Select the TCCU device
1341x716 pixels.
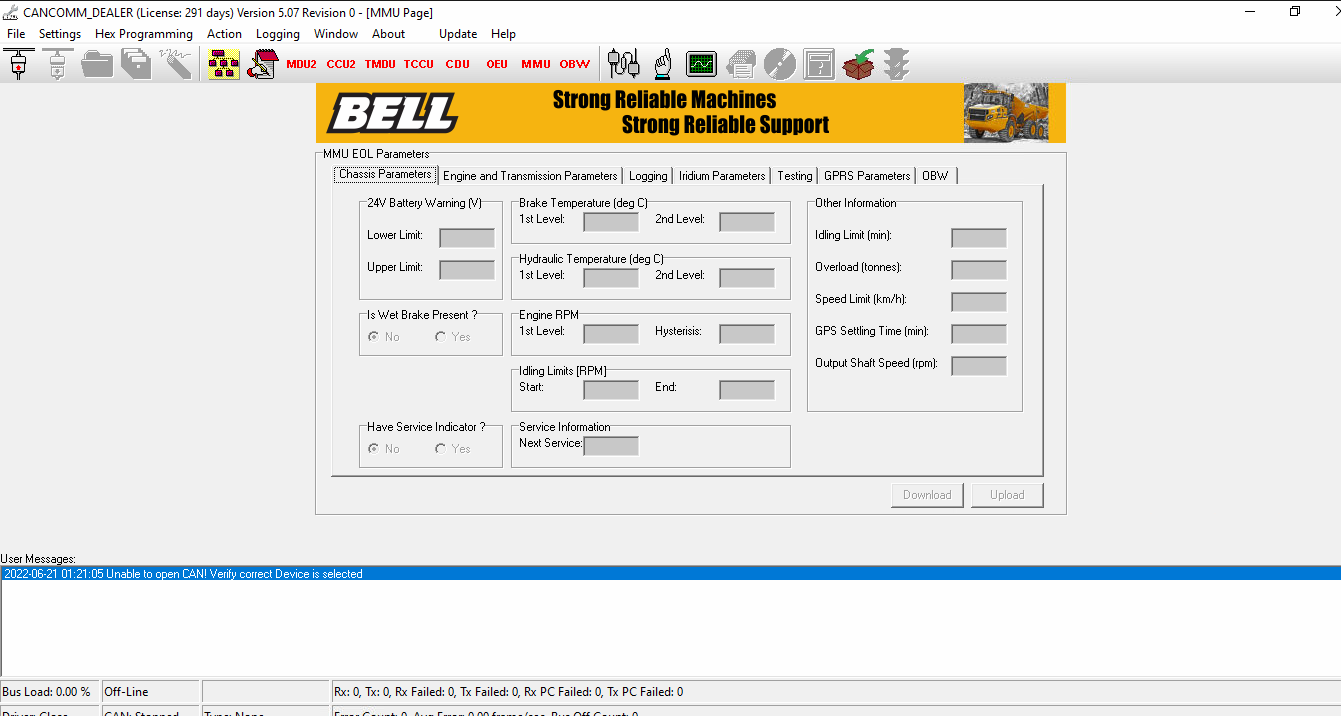pyautogui.click(x=418, y=63)
